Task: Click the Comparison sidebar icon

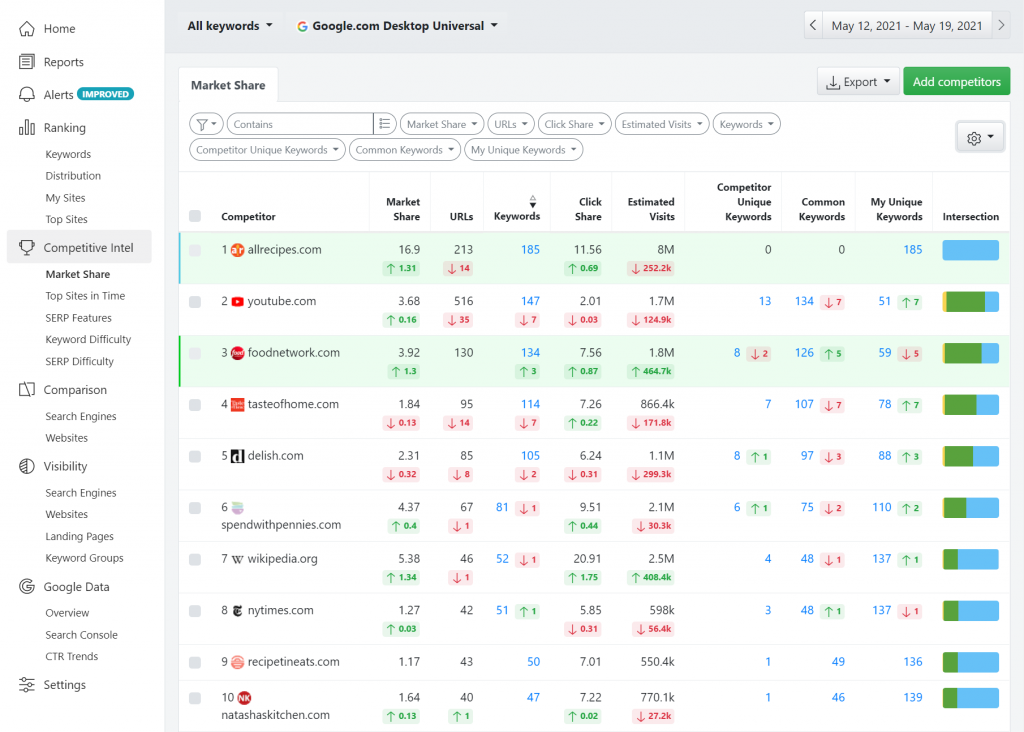Action: [27, 390]
